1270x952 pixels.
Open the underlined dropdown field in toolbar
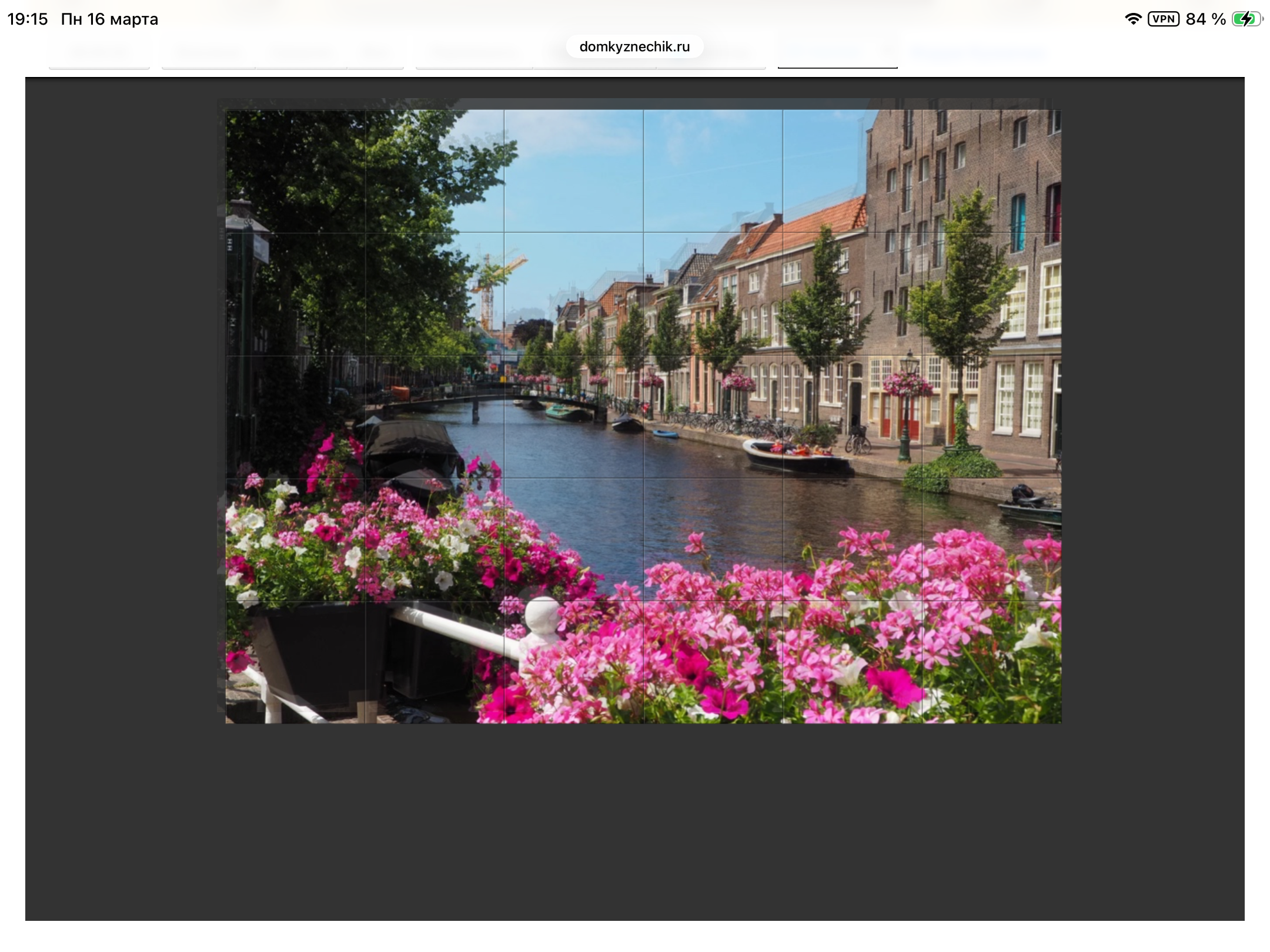point(837,54)
